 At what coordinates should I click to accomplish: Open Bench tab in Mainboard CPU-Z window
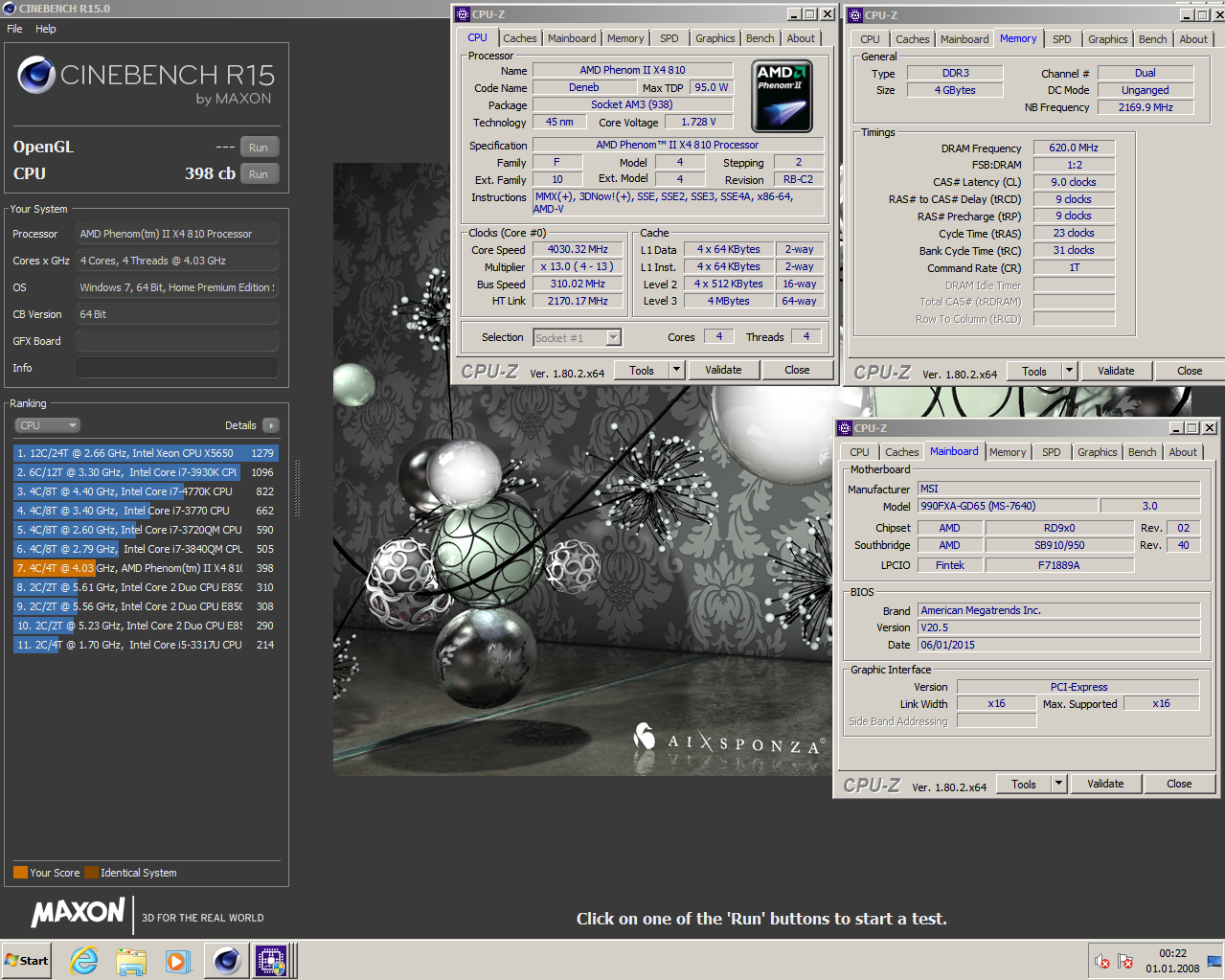click(x=1142, y=452)
